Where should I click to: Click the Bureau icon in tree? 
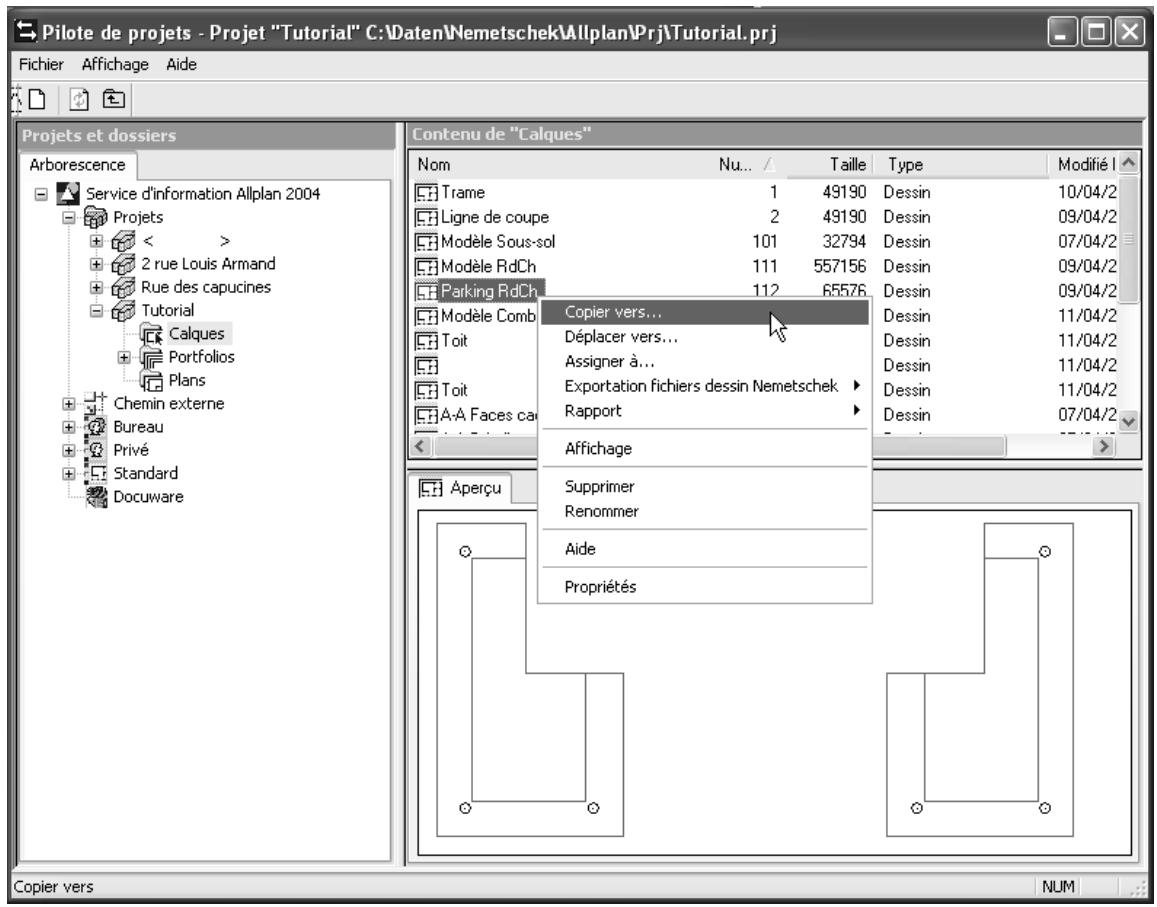pos(96,427)
